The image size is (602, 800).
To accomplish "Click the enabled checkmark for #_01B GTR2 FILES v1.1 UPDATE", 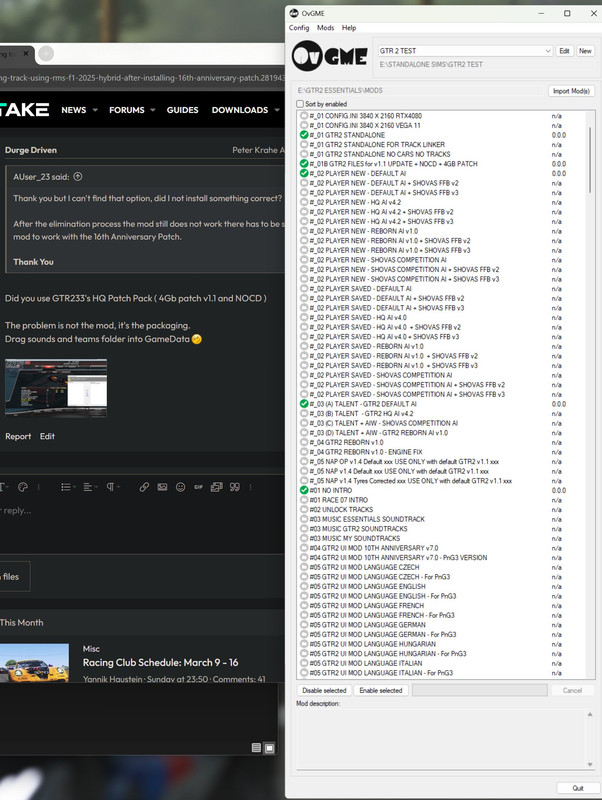I will pyautogui.click(x=304, y=164).
